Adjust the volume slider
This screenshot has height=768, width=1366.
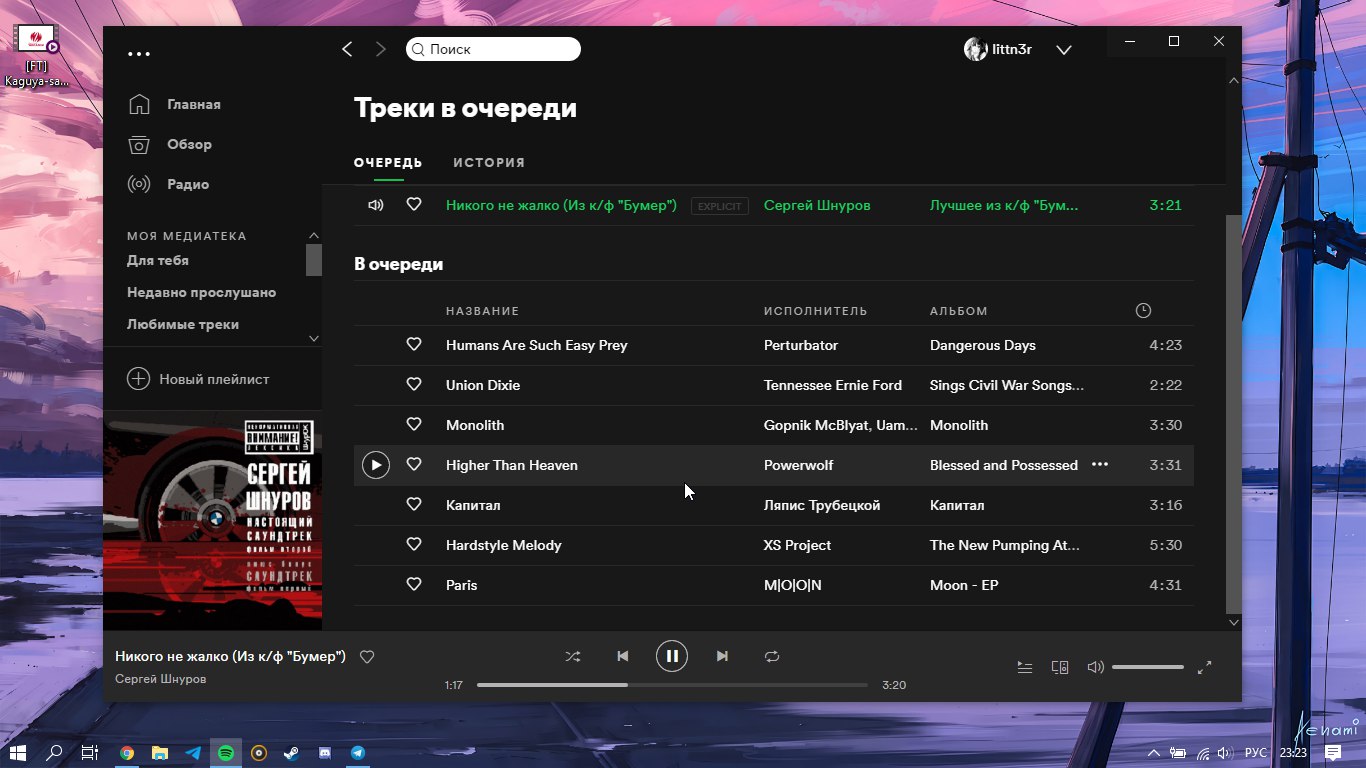[1148, 667]
